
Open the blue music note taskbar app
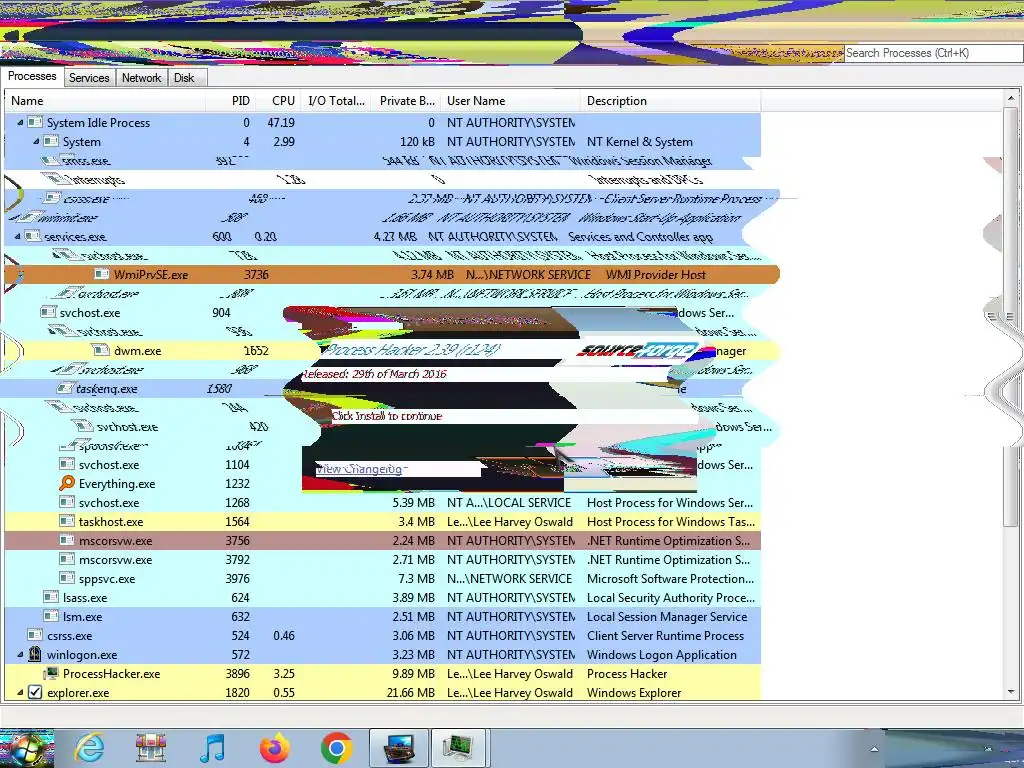[213, 748]
